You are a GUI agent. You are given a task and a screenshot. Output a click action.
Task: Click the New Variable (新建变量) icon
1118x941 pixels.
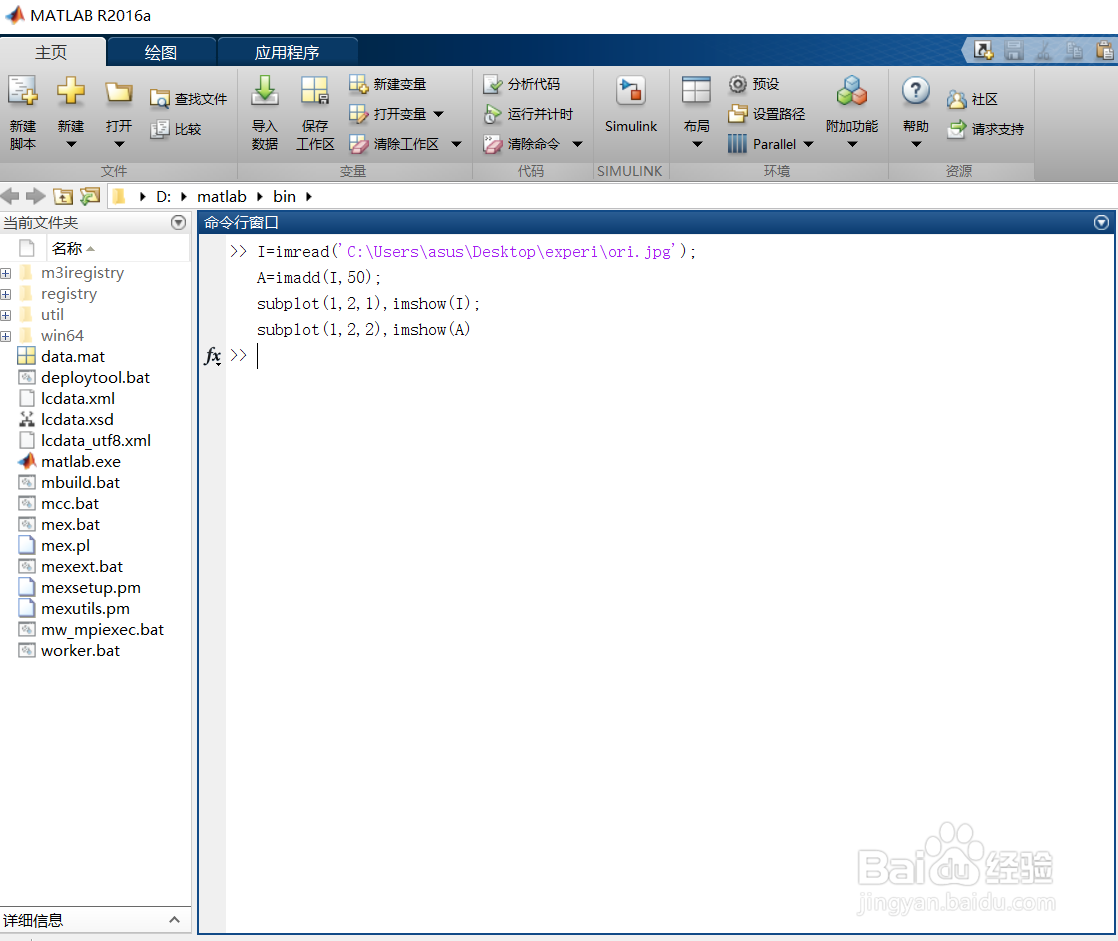(358, 84)
